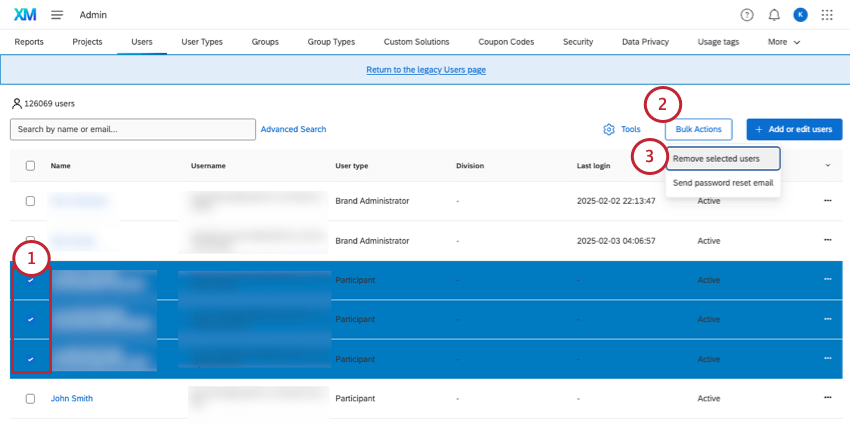Image resolution: width=850 pixels, height=424 pixels.
Task: Click Add or edit users button
Action: (x=793, y=129)
